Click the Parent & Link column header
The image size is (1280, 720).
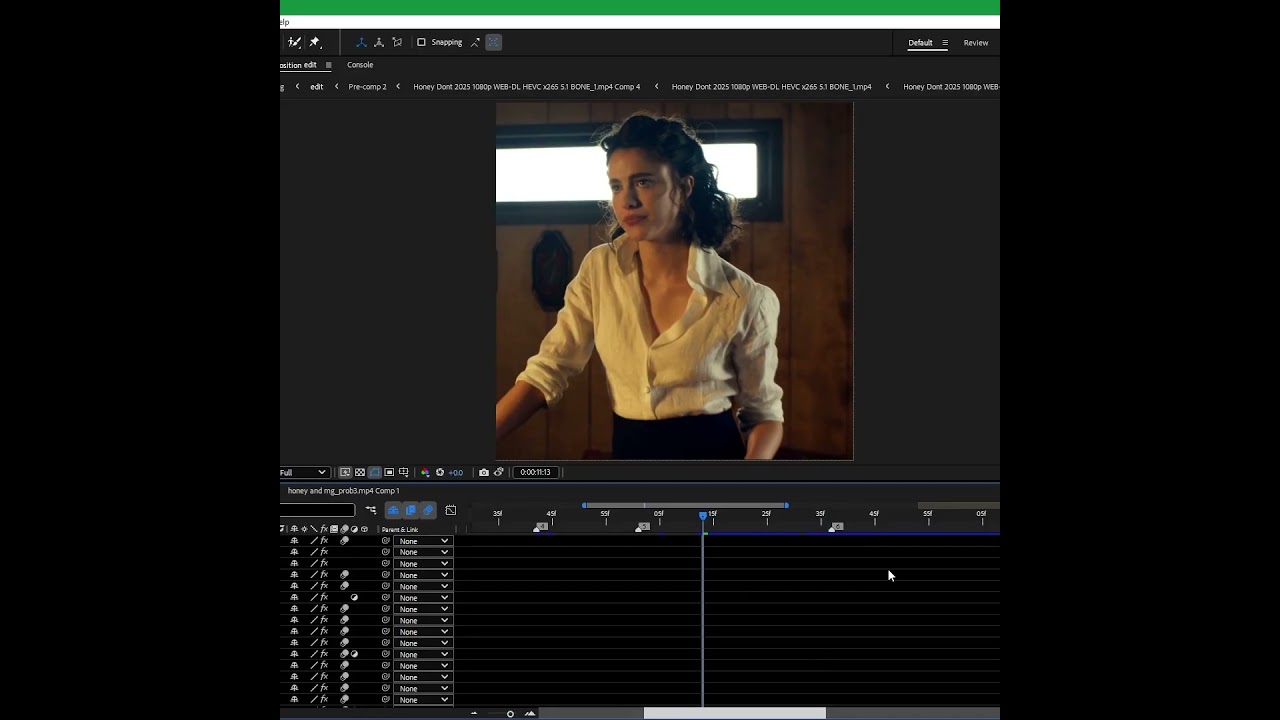[400, 529]
